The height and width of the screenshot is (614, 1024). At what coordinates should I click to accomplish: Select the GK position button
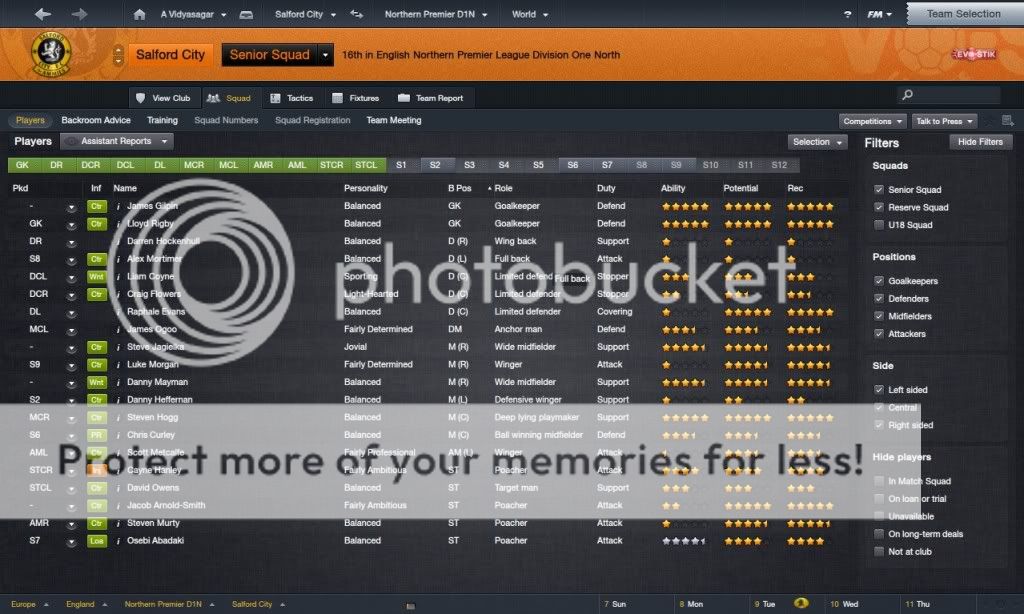22,165
